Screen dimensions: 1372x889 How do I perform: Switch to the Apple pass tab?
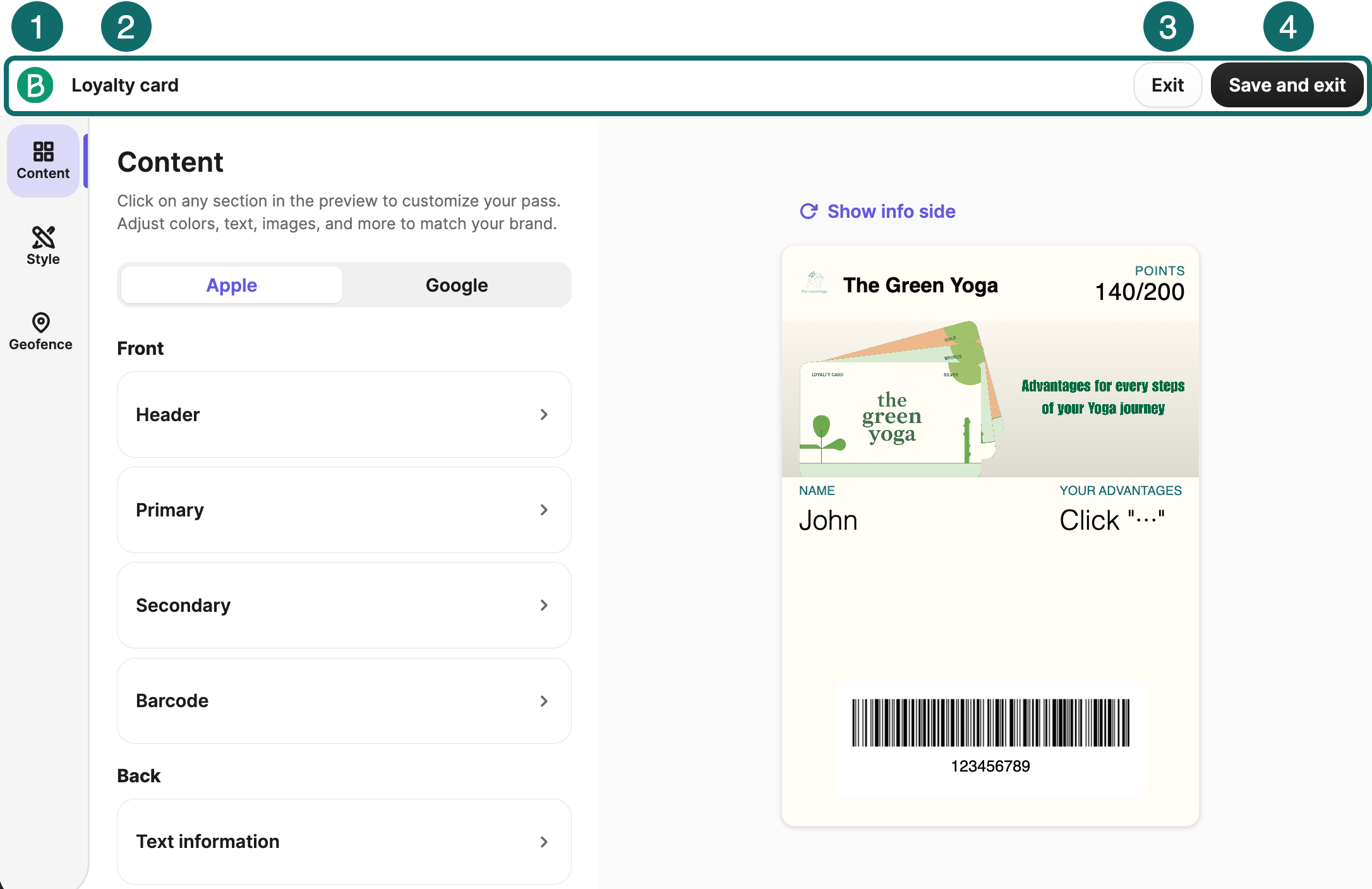[x=232, y=285]
